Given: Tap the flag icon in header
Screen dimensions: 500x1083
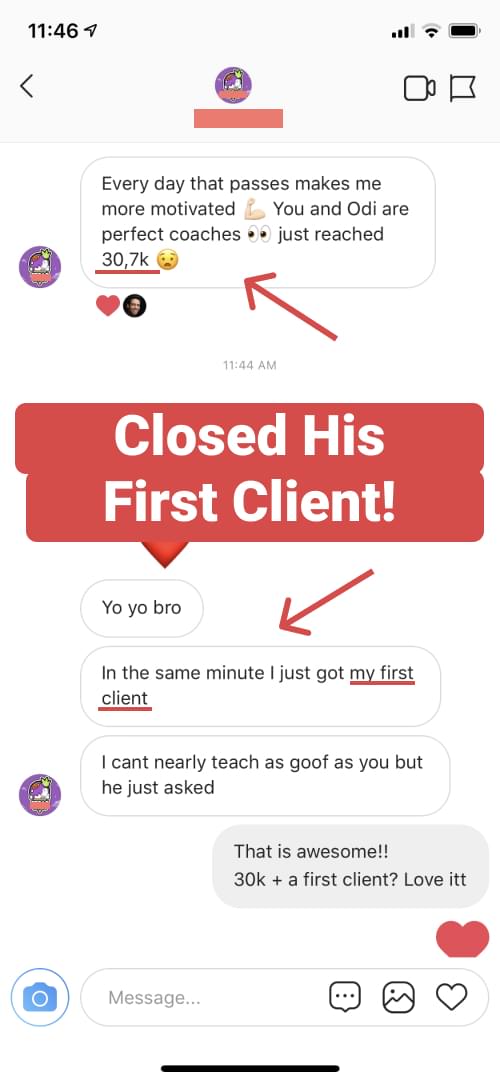Looking at the screenshot, I should (463, 88).
